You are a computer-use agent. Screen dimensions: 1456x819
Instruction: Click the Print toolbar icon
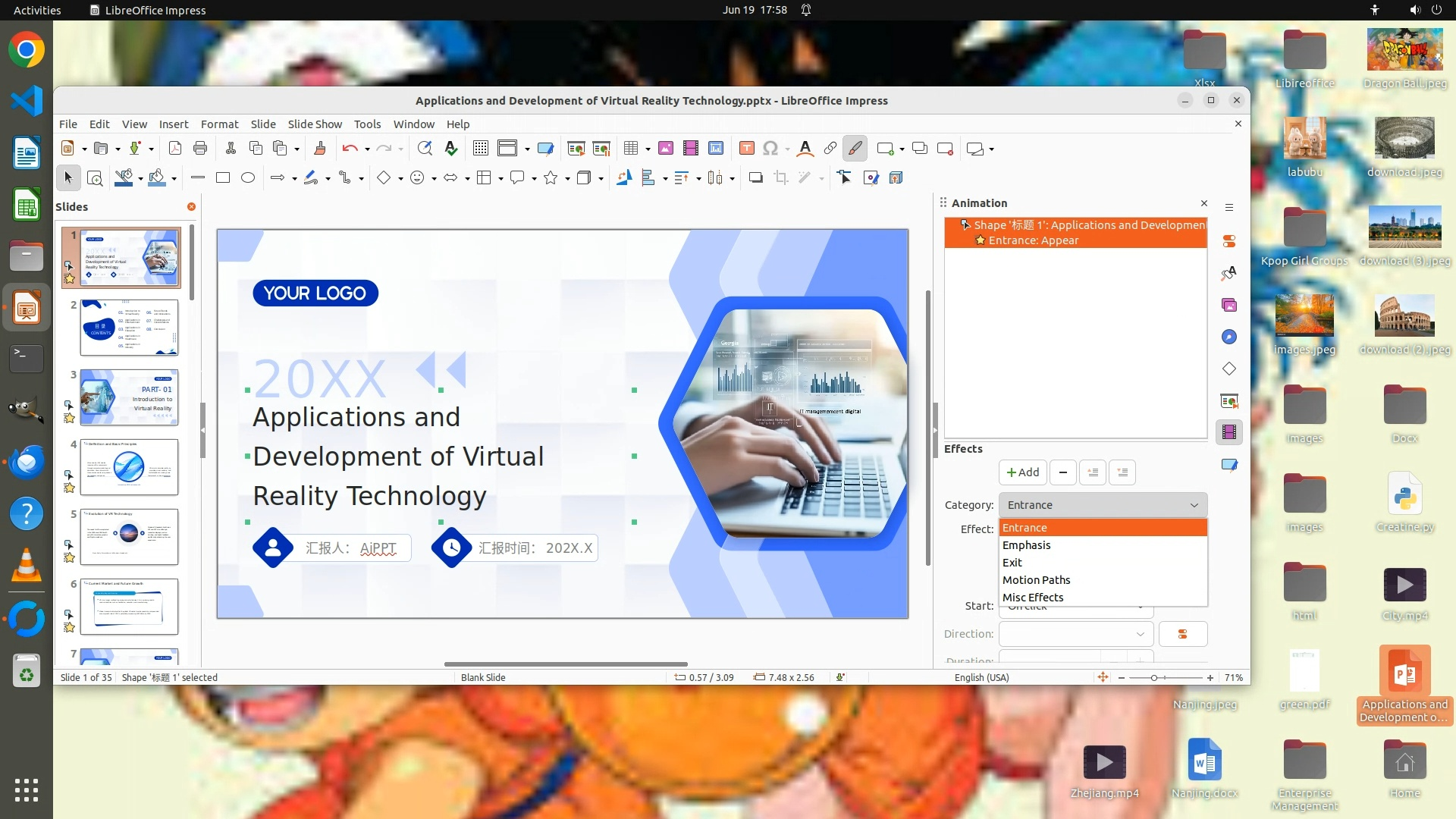pyautogui.click(x=200, y=149)
